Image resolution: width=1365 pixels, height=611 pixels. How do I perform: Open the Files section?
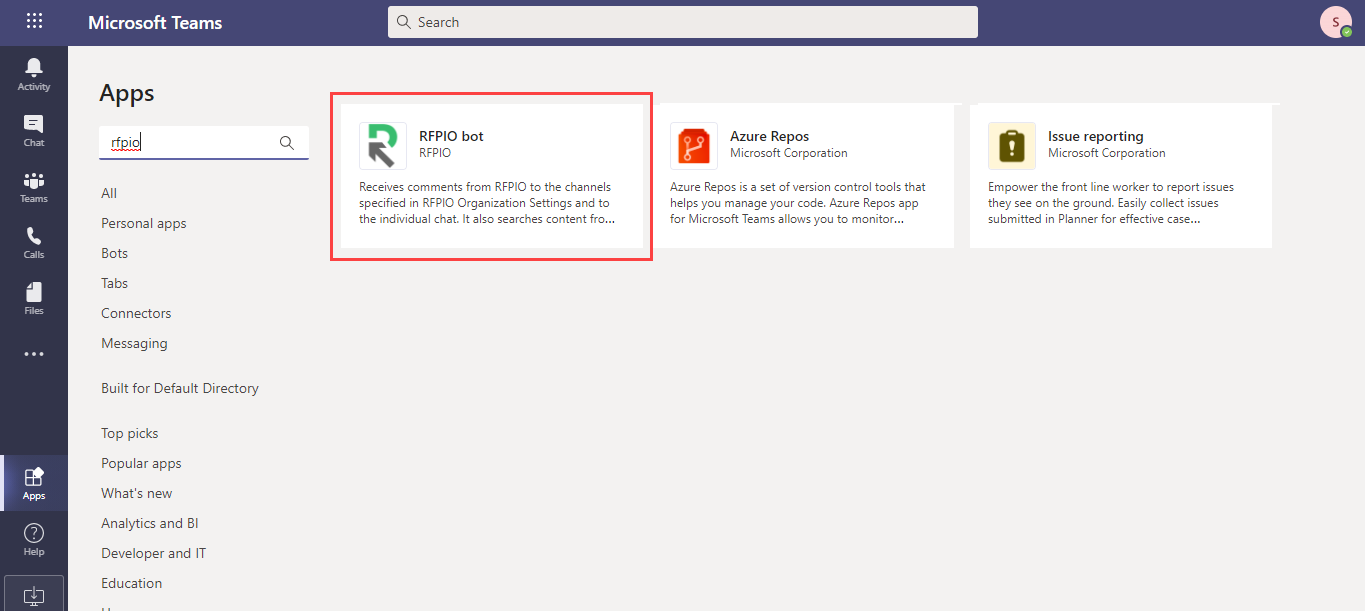pyautogui.click(x=34, y=298)
